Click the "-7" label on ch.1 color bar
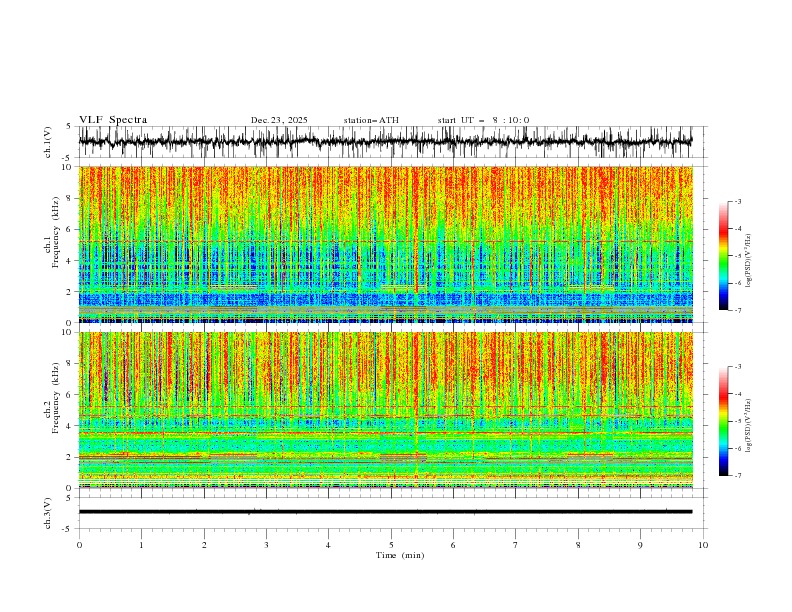792x612 pixels. tap(738, 310)
